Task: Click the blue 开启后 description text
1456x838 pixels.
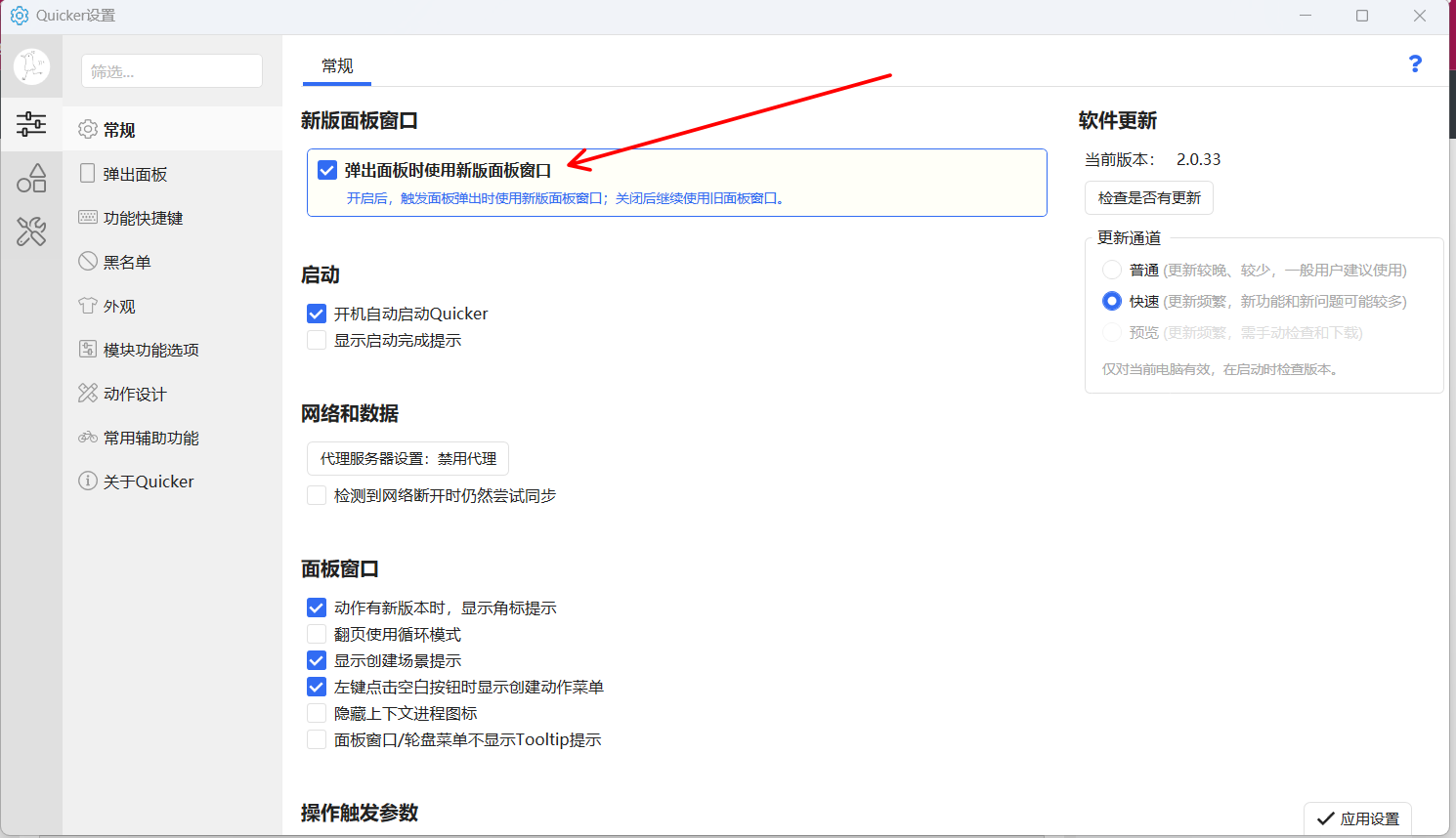Action: (567, 198)
